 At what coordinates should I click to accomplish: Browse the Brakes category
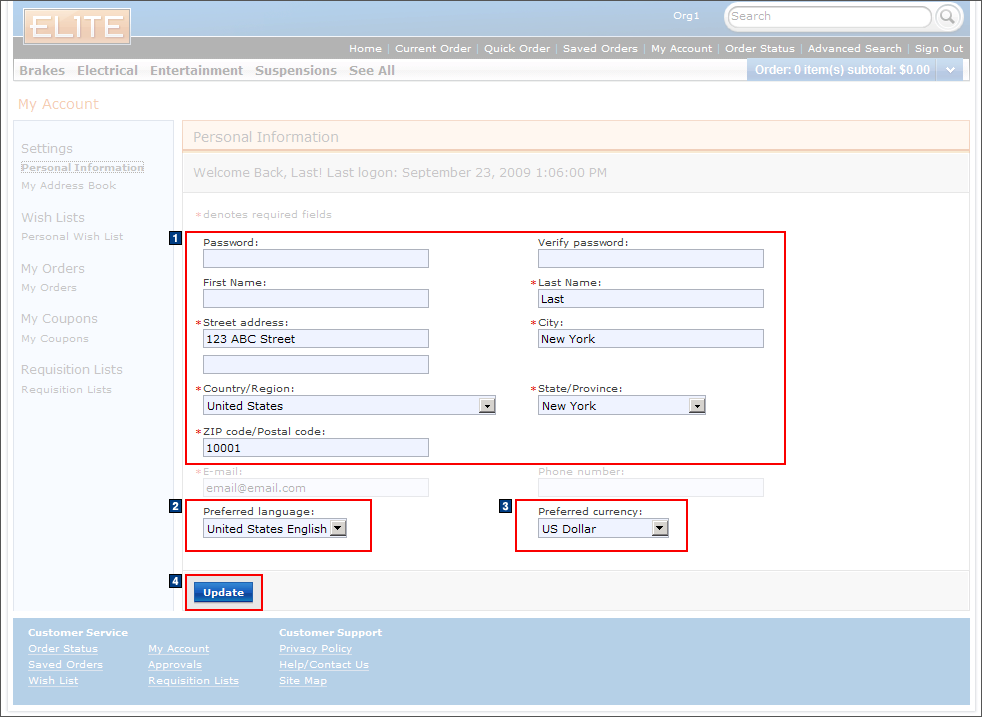coord(42,70)
